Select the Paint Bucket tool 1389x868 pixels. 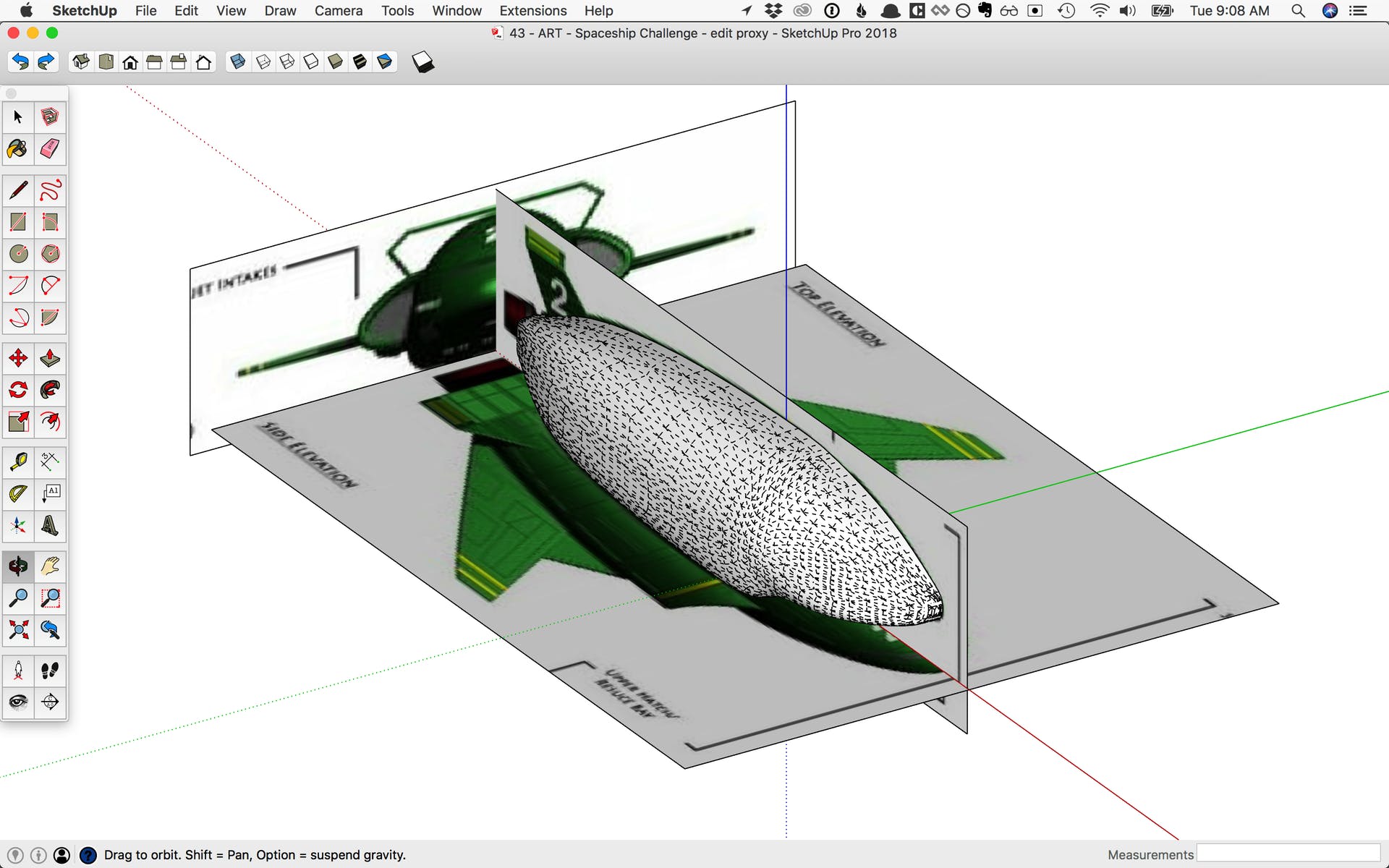18,149
